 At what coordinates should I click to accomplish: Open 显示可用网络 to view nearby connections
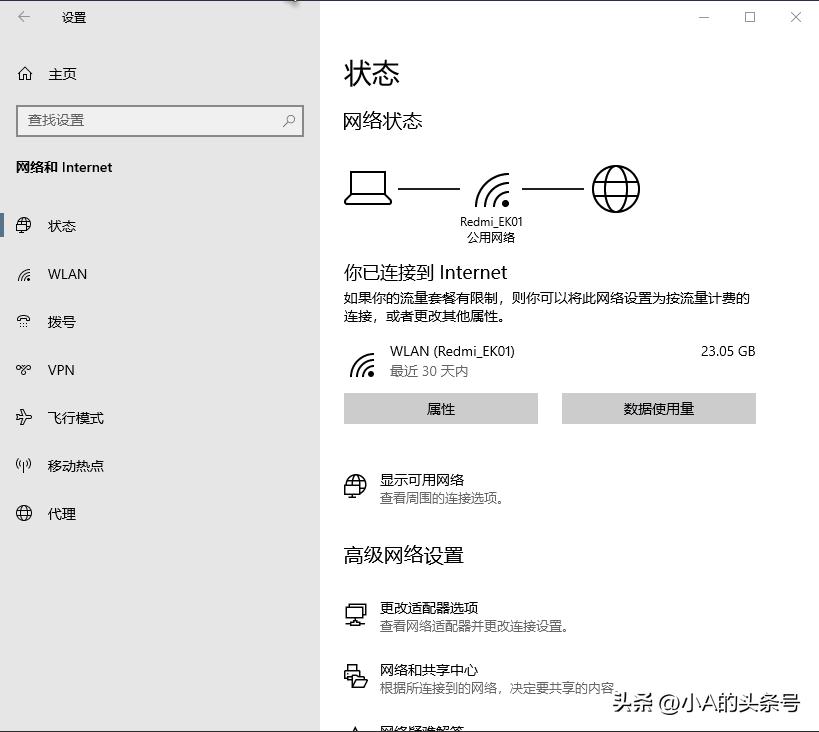[x=423, y=479]
